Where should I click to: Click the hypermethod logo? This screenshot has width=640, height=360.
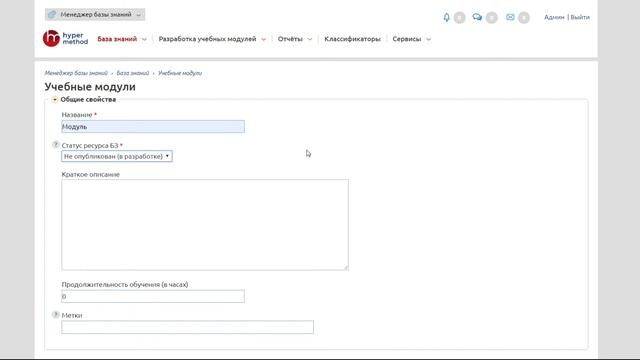point(65,38)
